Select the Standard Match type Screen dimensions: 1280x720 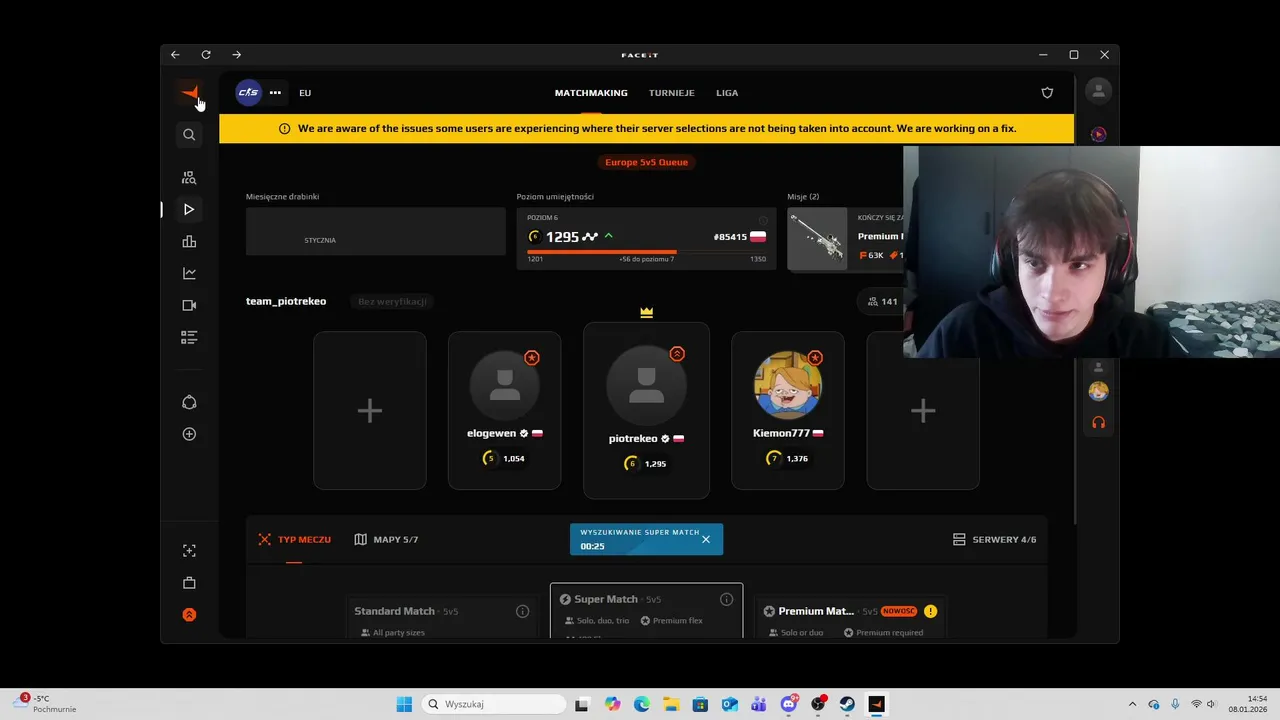[x=441, y=618]
